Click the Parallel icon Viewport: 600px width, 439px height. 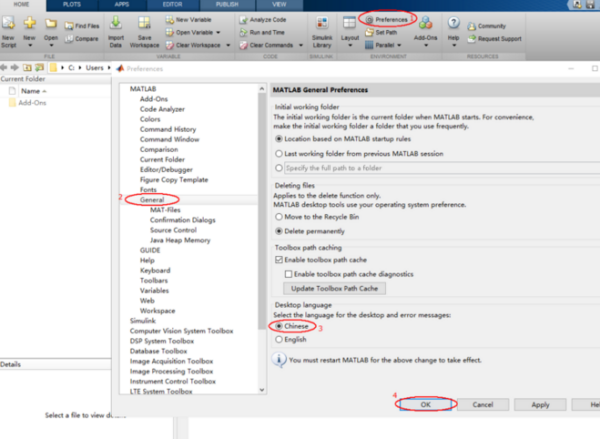point(369,45)
